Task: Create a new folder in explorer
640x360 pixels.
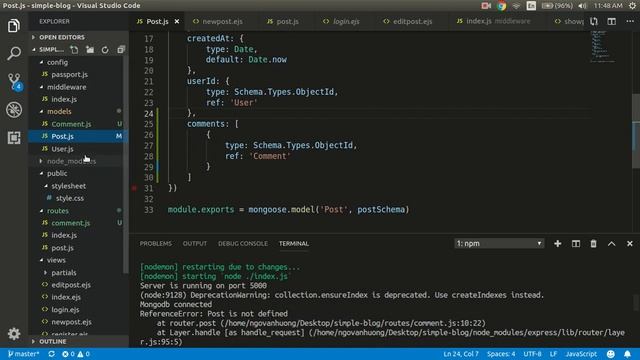Action: [x=90, y=50]
